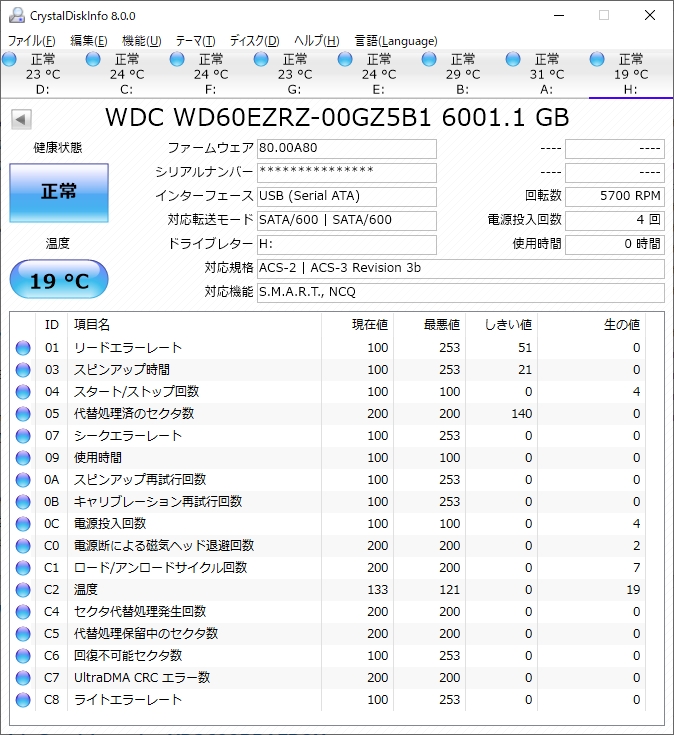Click status orb for 回復不可能セクタ数 row
The width and height of the screenshot is (674, 735).
[x=23, y=656]
